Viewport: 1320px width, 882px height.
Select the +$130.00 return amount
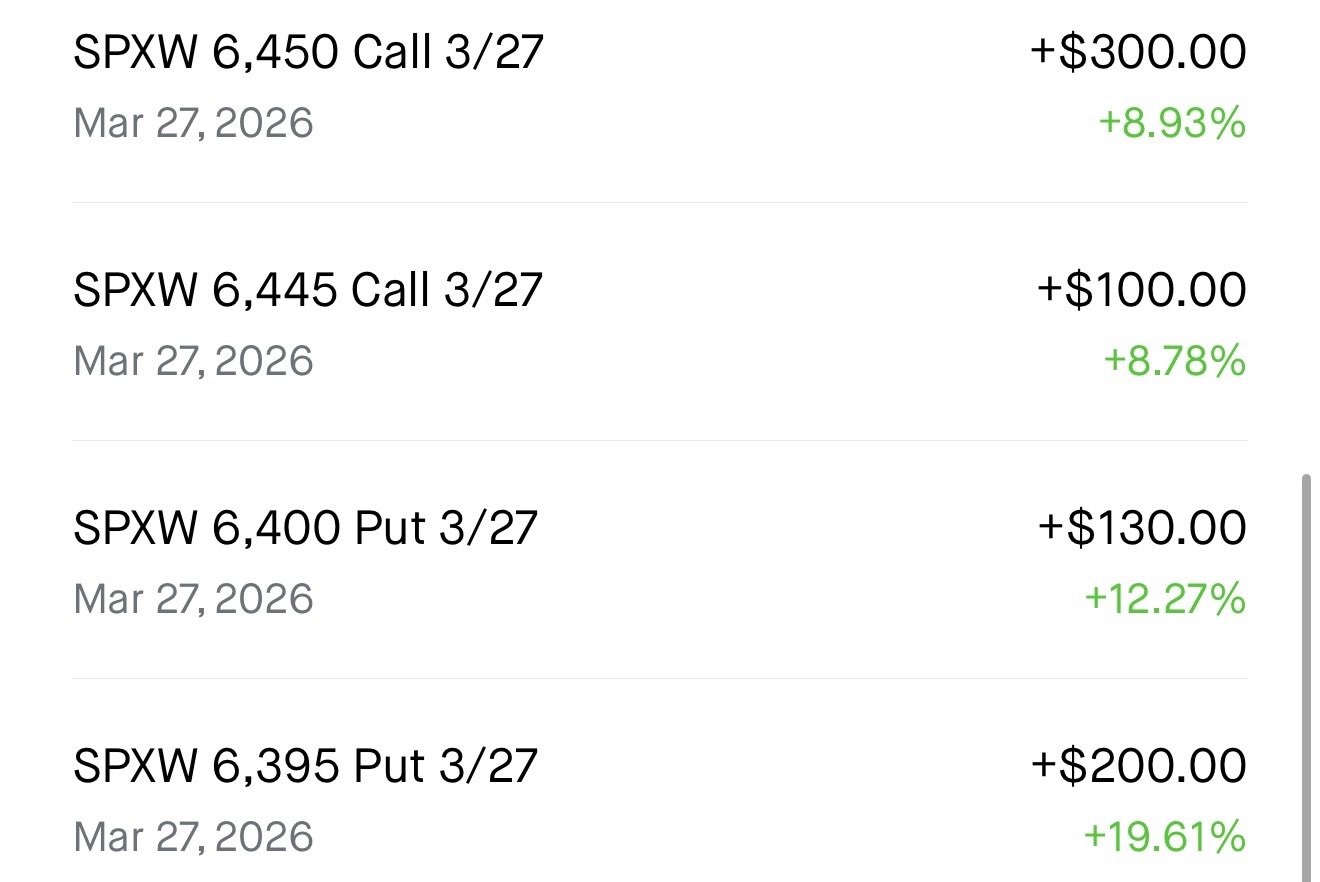[1142, 528]
